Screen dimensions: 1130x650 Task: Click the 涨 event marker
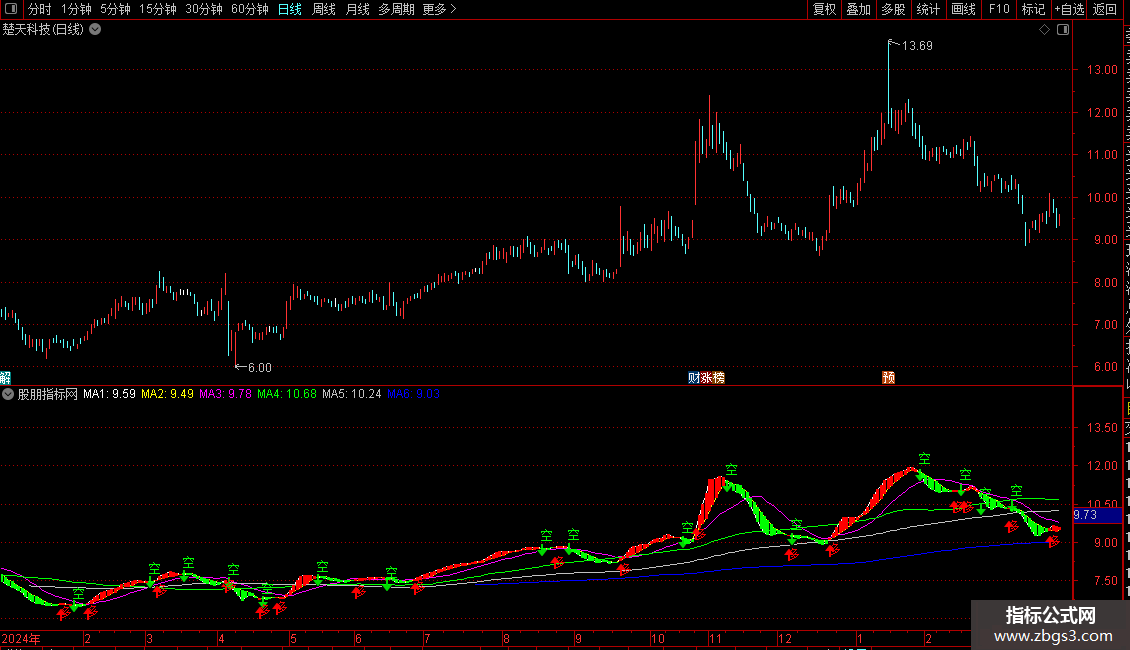click(706, 378)
